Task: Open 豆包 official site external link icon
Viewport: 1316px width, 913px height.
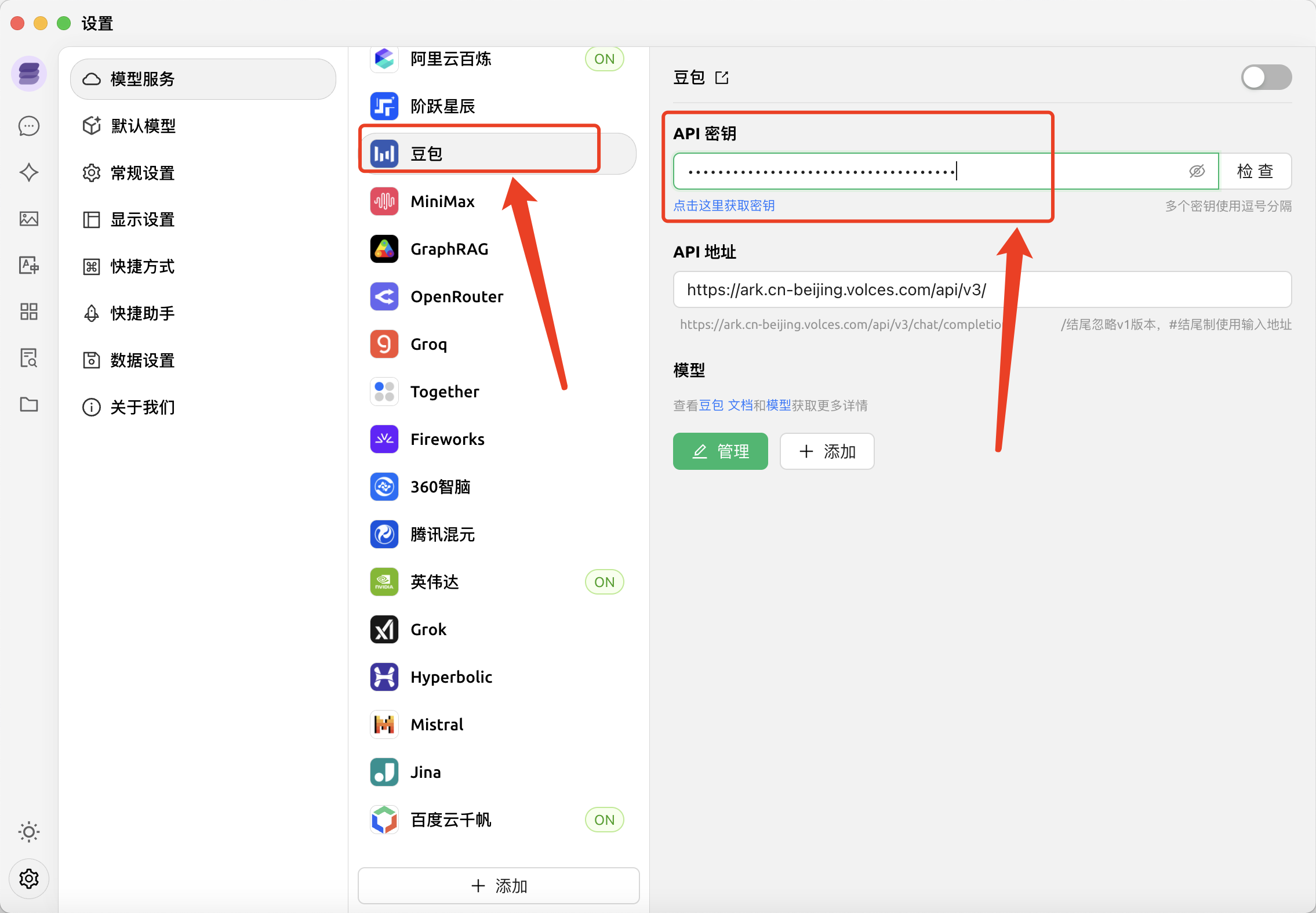Action: point(722,78)
